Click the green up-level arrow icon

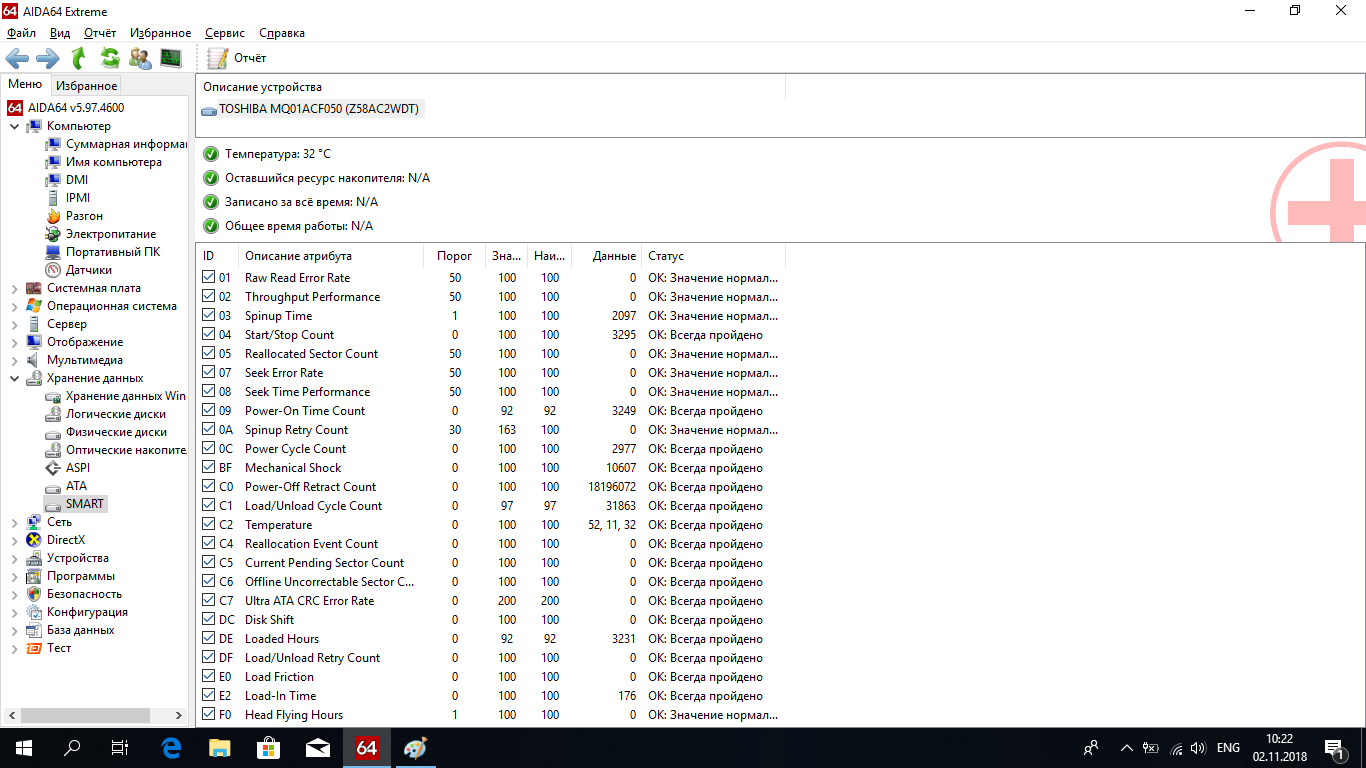(78, 58)
